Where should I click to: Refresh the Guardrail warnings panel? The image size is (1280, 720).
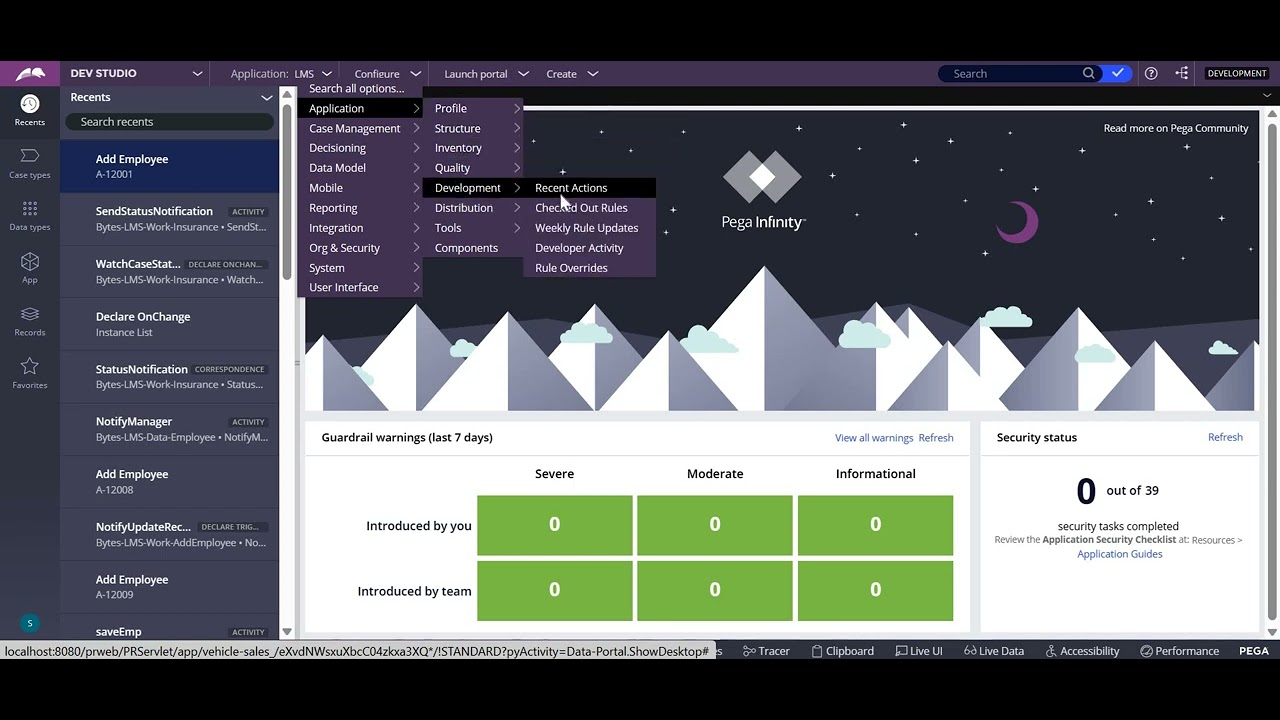click(x=936, y=438)
